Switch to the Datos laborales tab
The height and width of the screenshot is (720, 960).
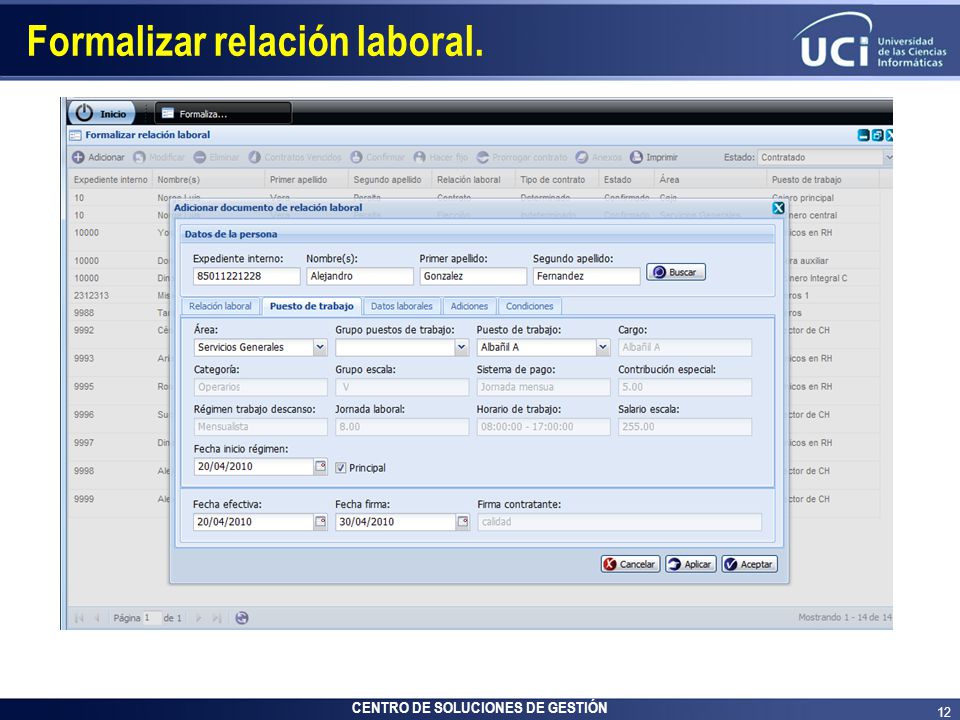click(x=402, y=306)
